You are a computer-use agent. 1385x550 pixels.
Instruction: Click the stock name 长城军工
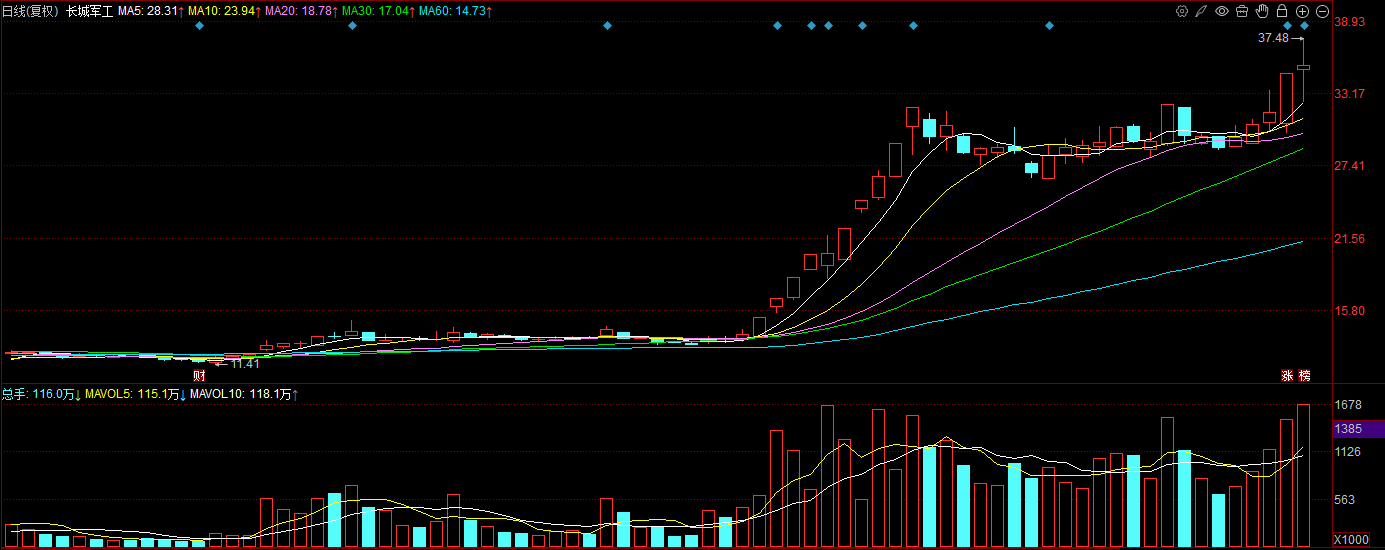pyautogui.click(x=89, y=11)
